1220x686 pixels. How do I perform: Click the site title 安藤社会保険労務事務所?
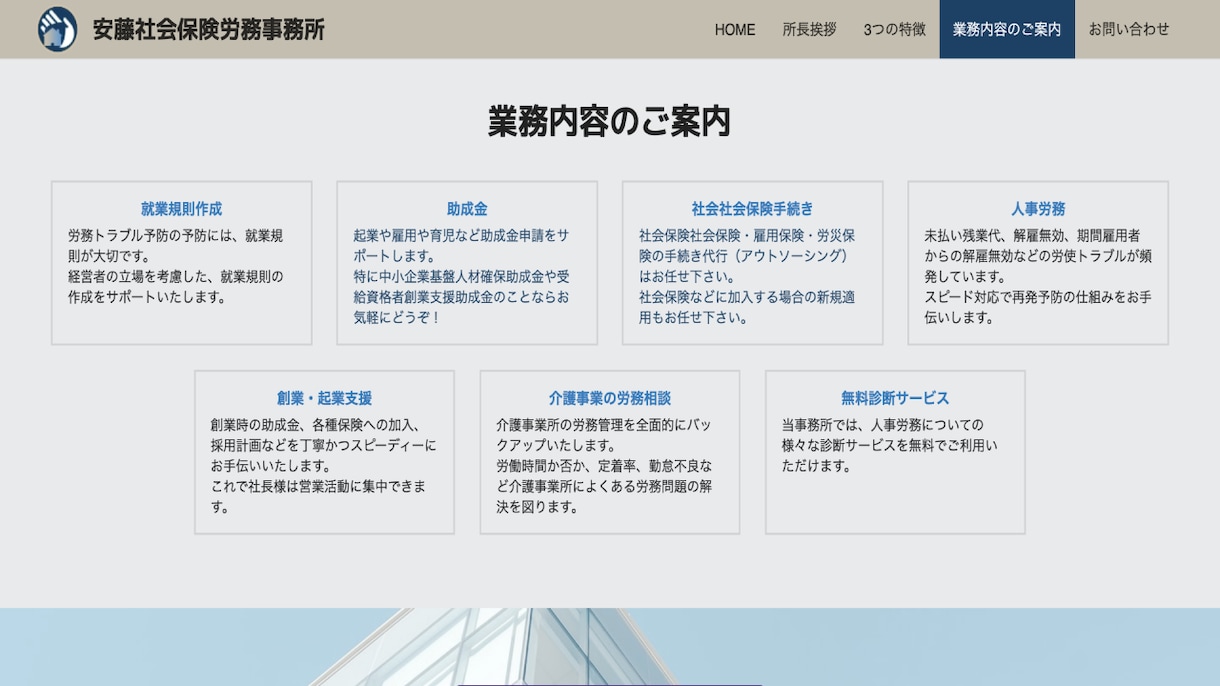(209, 29)
